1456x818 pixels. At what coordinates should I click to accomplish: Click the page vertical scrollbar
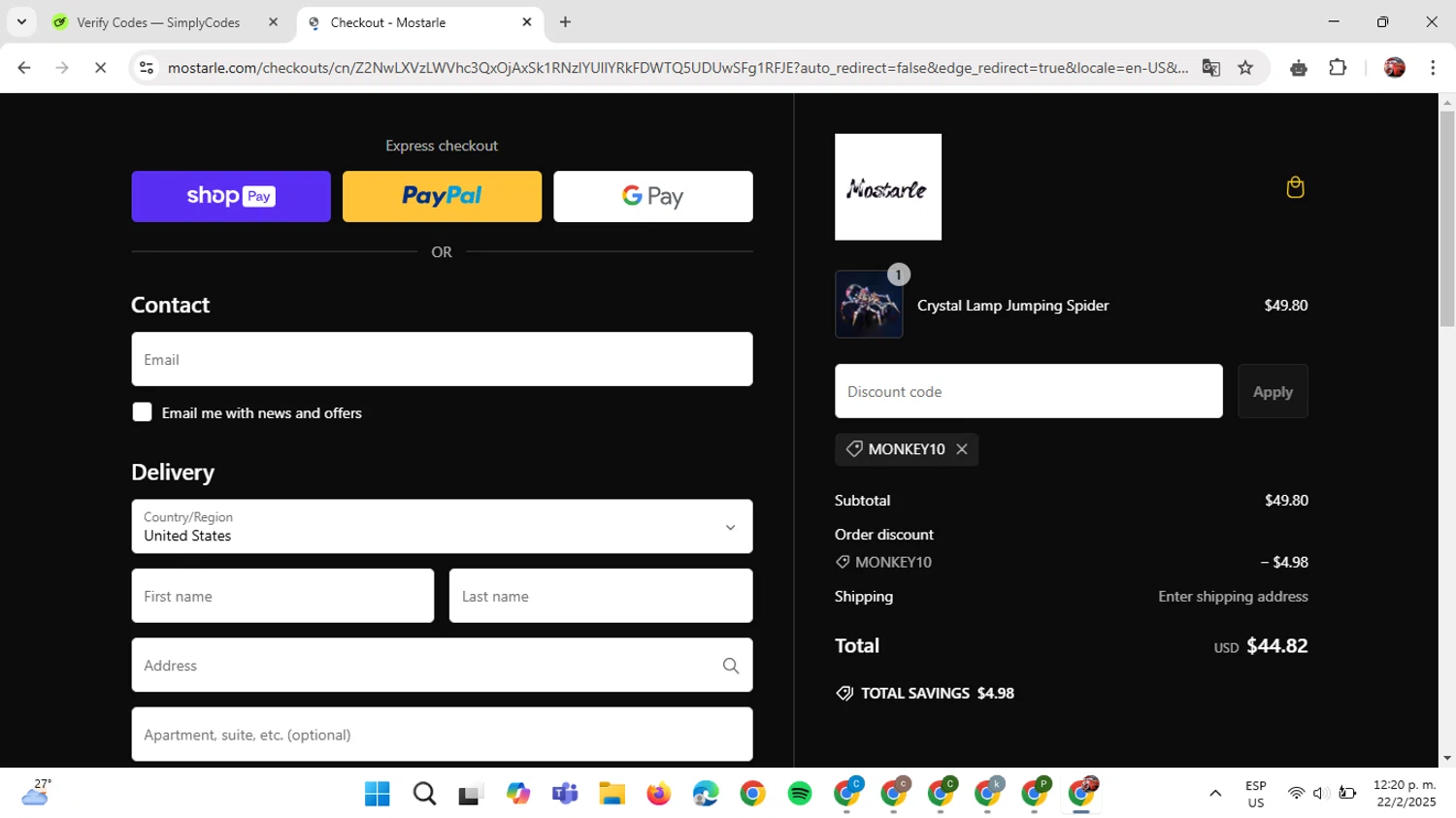tap(1447, 218)
